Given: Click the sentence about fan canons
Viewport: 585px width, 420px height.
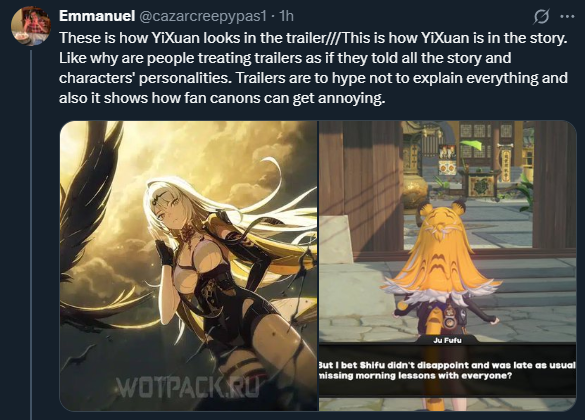Looking at the screenshot, I should (222, 98).
